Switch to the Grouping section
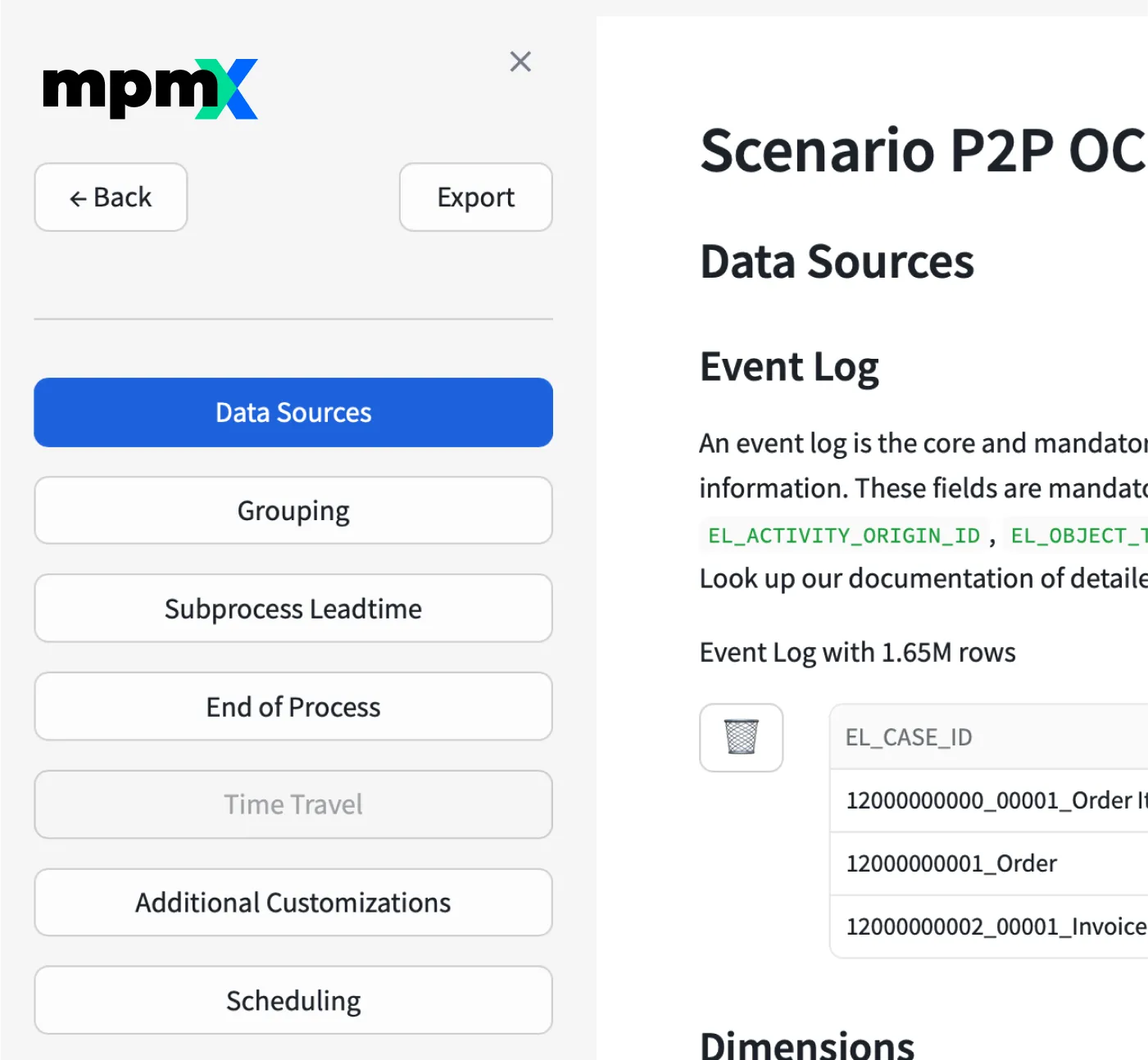Screen dimensions: 1148x1060 pos(293,510)
